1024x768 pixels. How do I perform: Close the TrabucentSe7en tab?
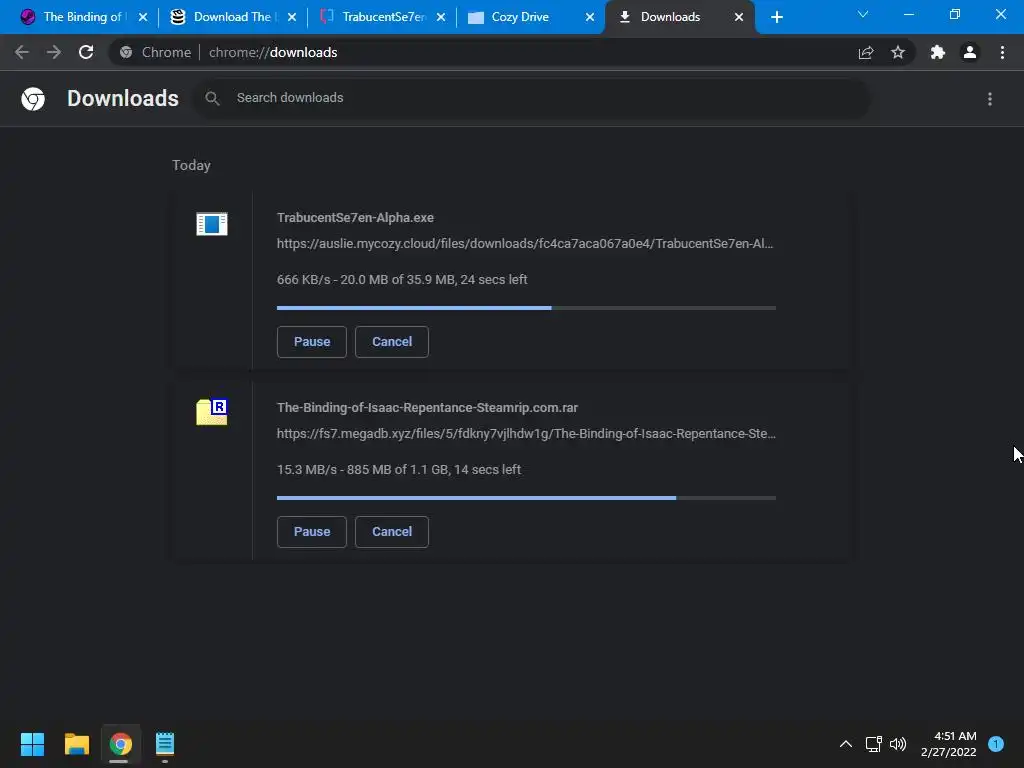tap(441, 17)
